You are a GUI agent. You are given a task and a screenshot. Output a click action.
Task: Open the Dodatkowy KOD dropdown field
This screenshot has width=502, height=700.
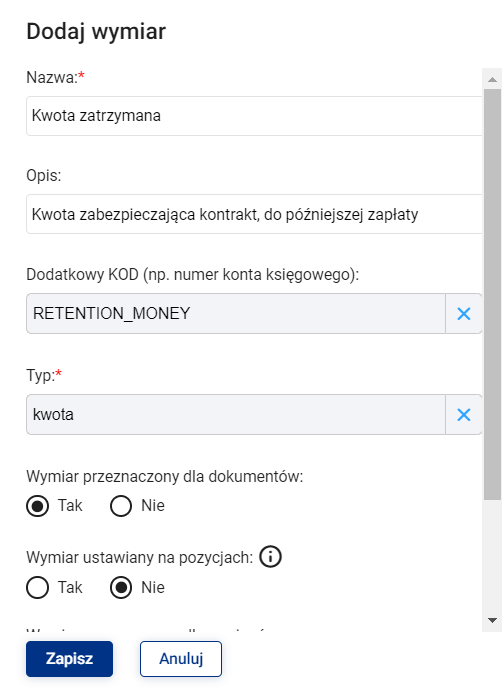point(236,314)
